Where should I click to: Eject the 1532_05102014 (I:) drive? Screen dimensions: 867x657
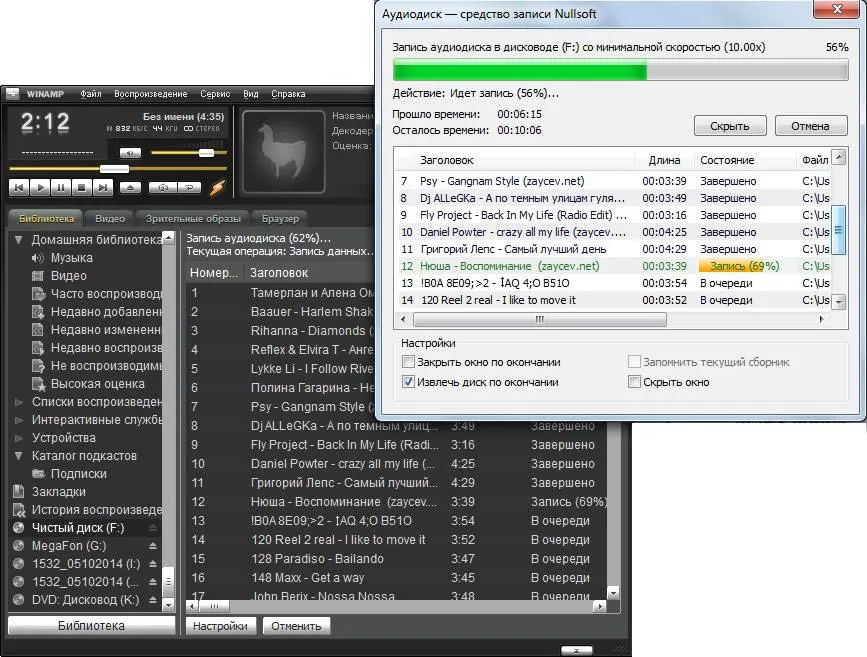tap(153, 564)
